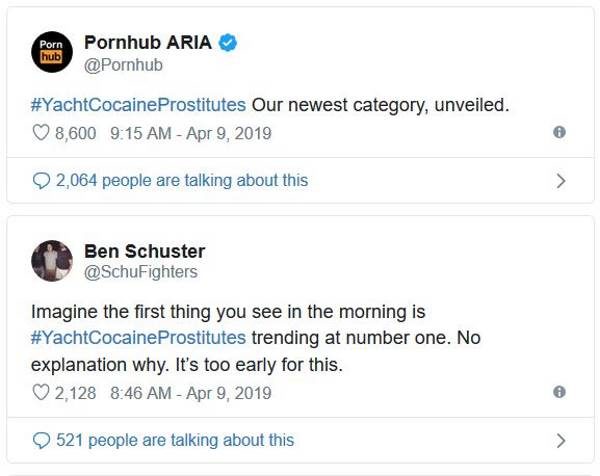Like Ben Schuster's tweet with the heart icon

click(41, 393)
